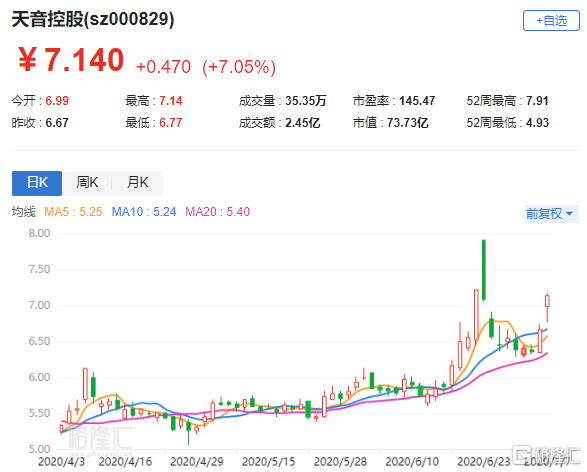
Task: Add stock via +自选 button
Action: pos(551,21)
